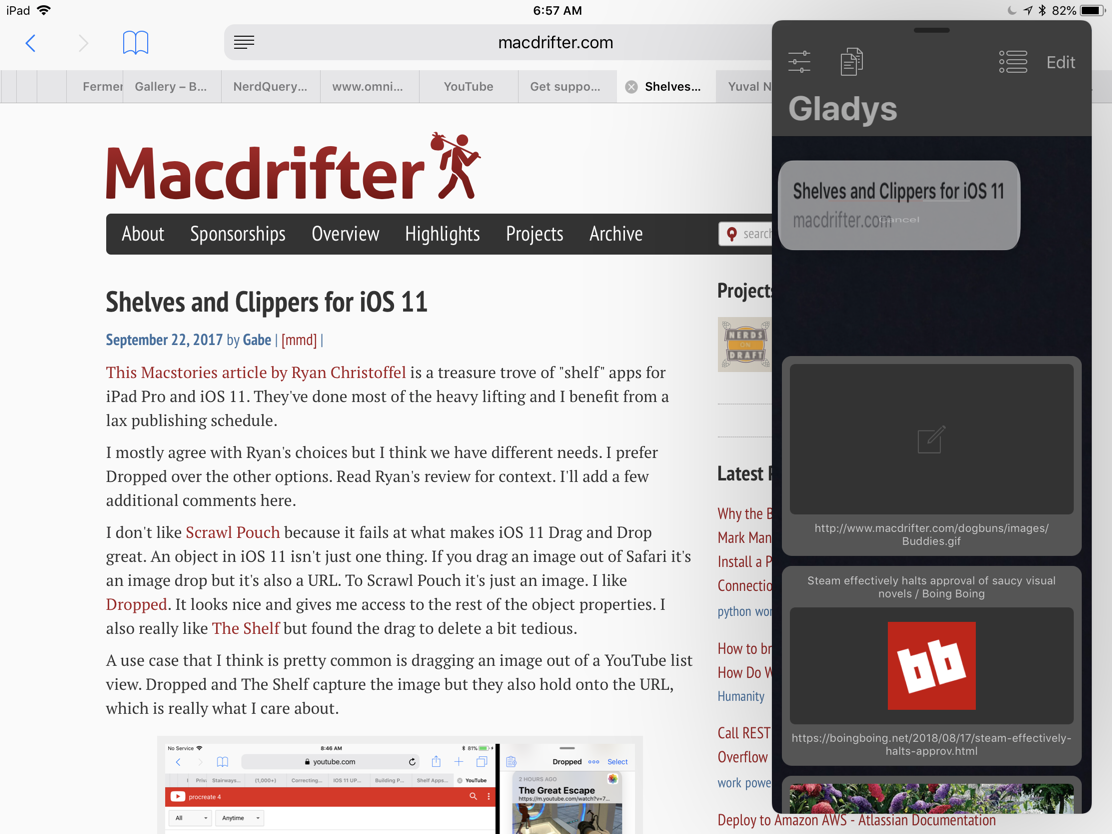Viewport: 1112px width, 834px height.
Task: Follow the Scrawl Pouch link
Action: [233, 533]
